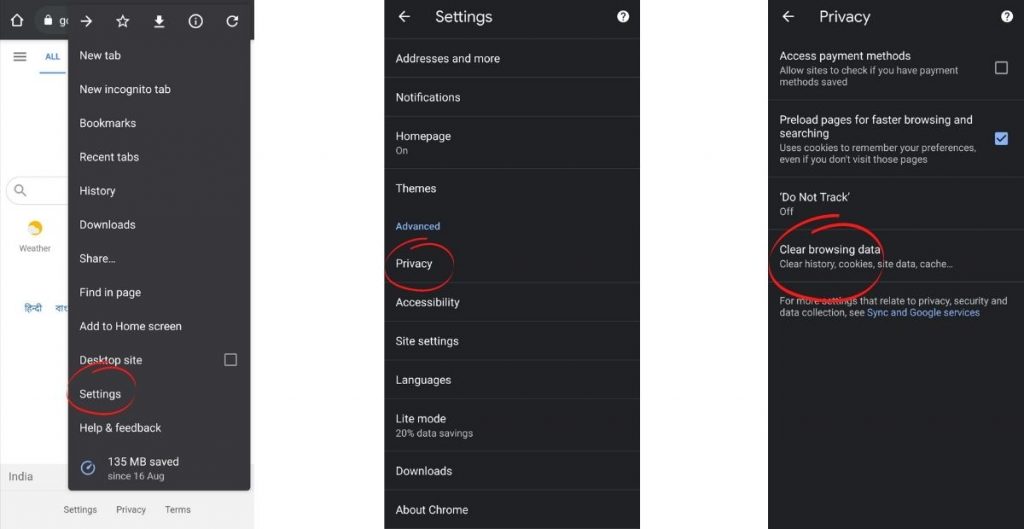This screenshot has height=529, width=1024.
Task: Open the hamburger menu on Google page
Action: (x=19, y=57)
